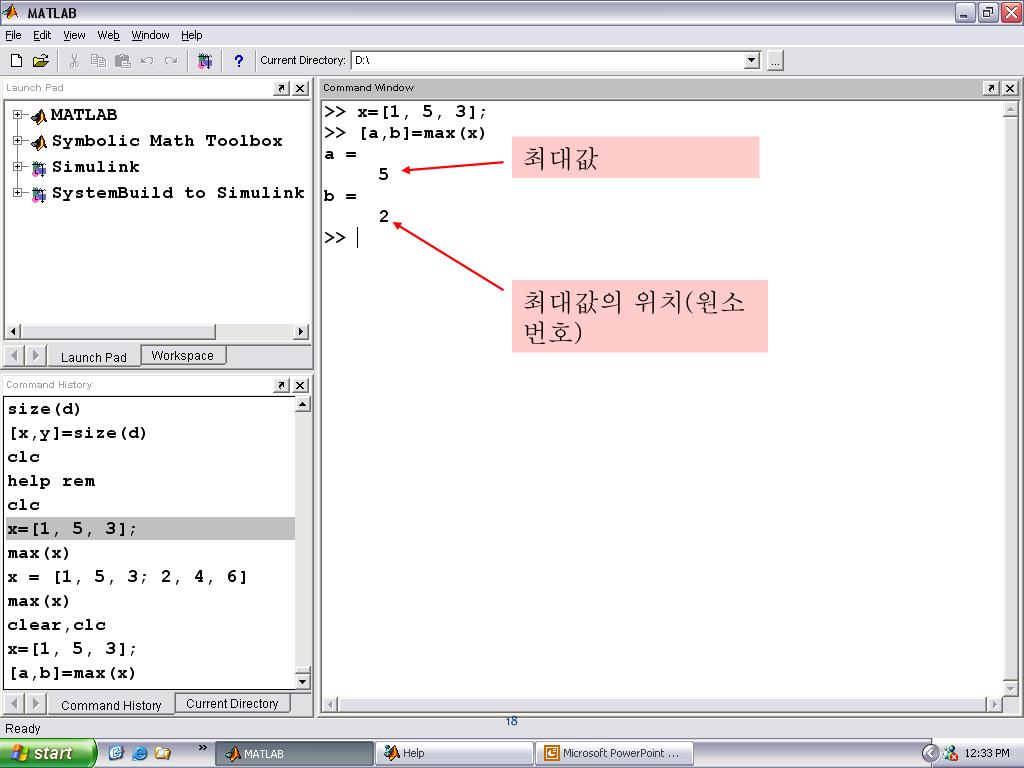Click the Command History tab scroll right arrow

tap(35, 704)
